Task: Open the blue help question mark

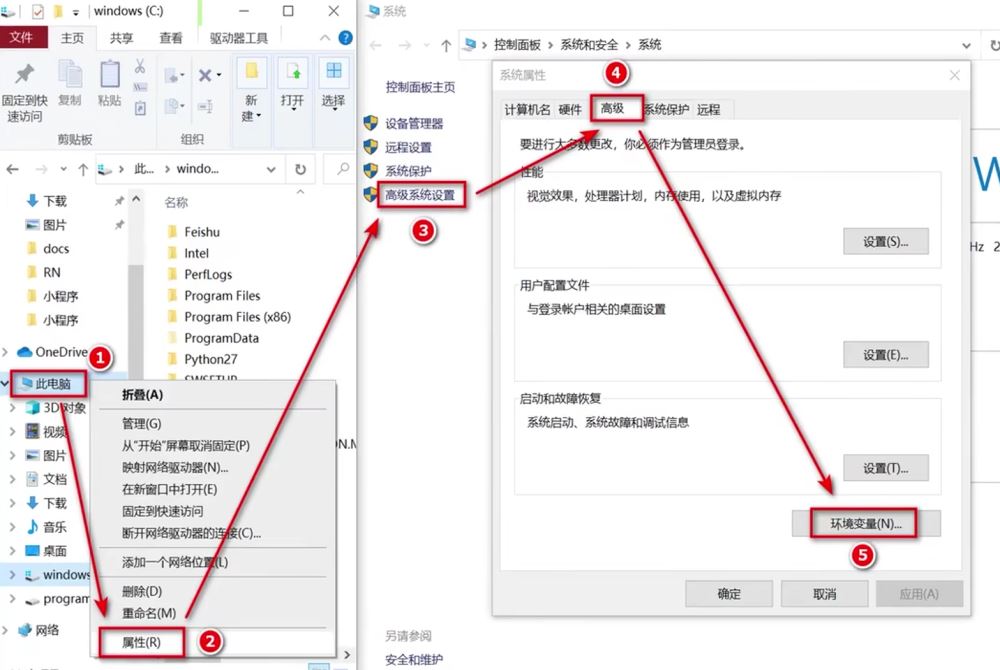Action: (345, 38)
